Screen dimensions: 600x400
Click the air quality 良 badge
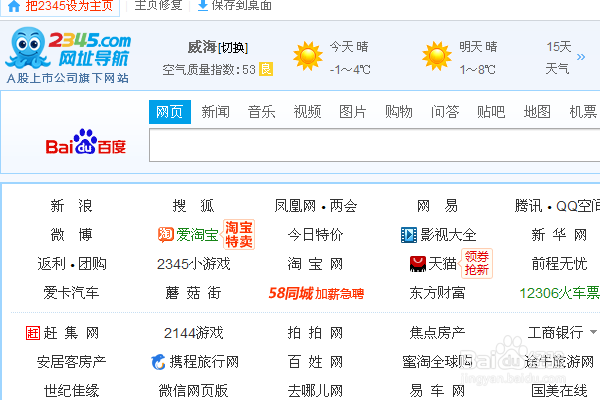point(266,69)
